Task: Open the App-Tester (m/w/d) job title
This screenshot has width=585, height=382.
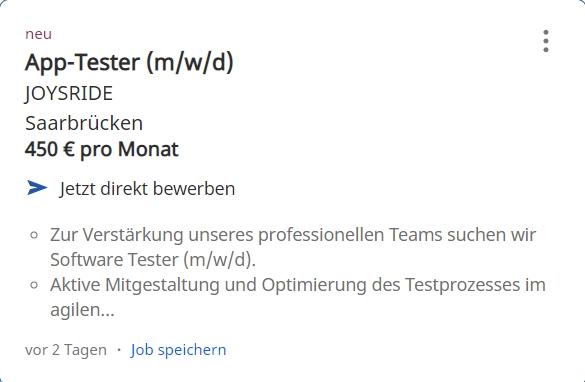Action: 129,62
